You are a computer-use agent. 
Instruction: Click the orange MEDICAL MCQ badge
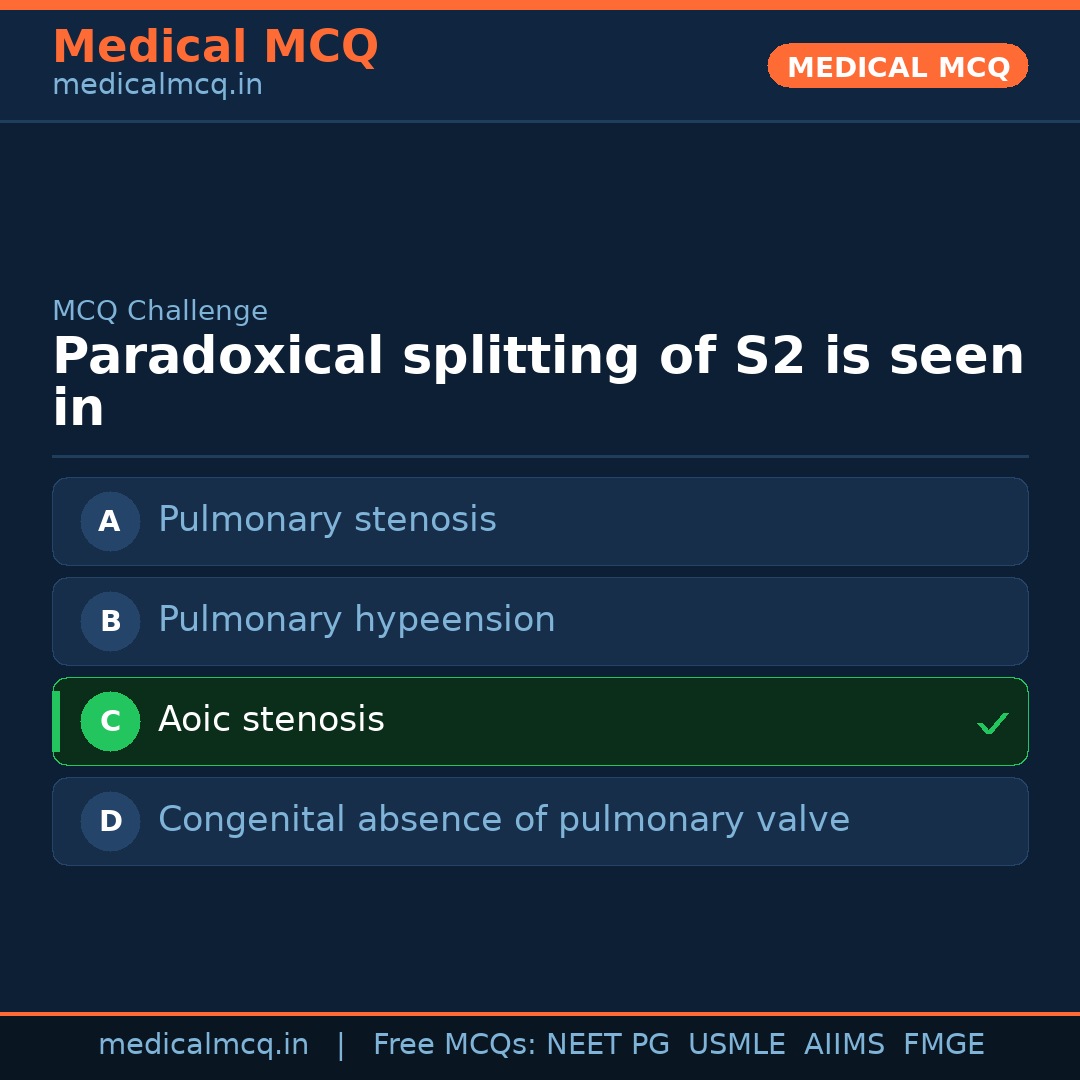tap(897, 66)
